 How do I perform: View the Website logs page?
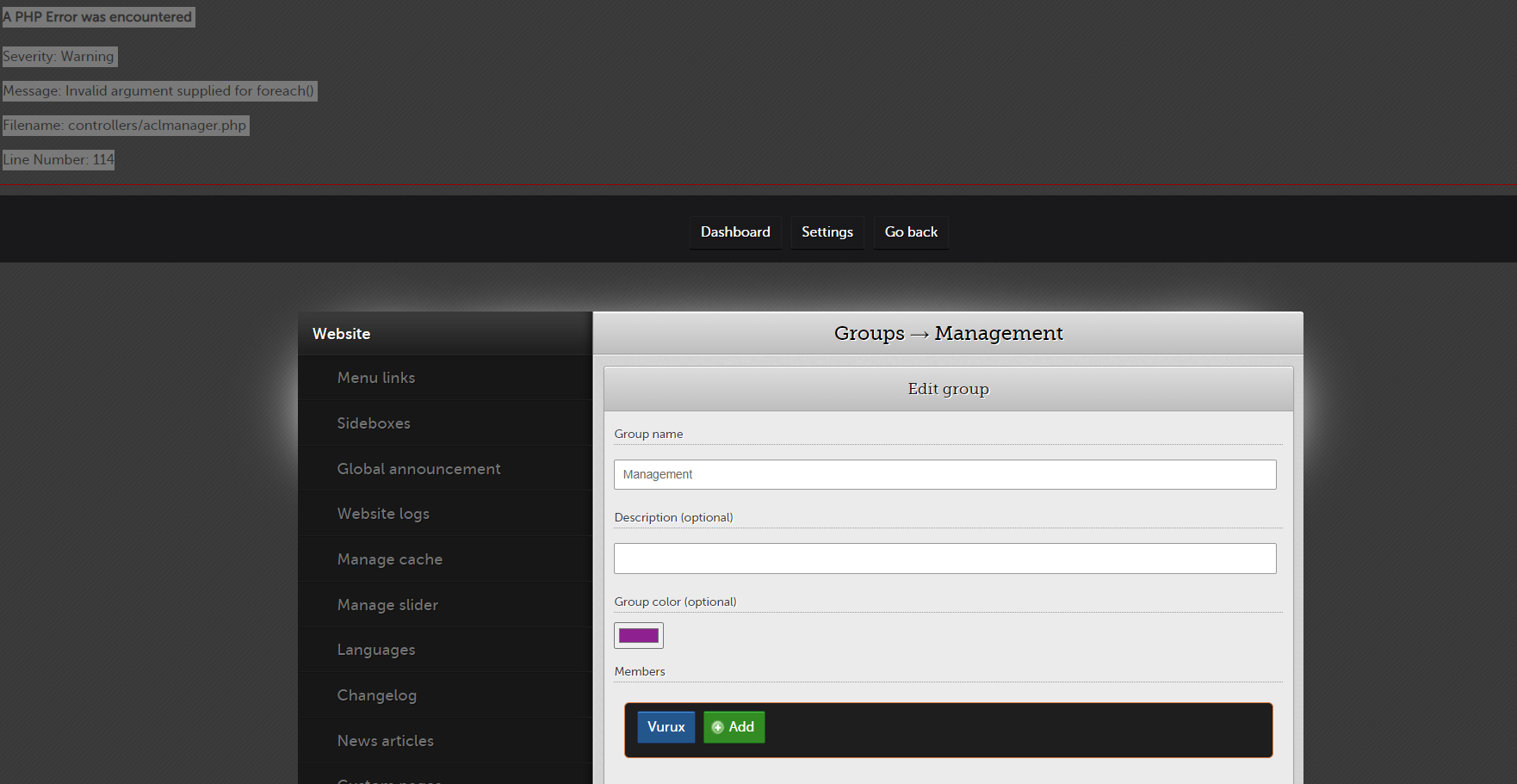click(x=383, y=513)
